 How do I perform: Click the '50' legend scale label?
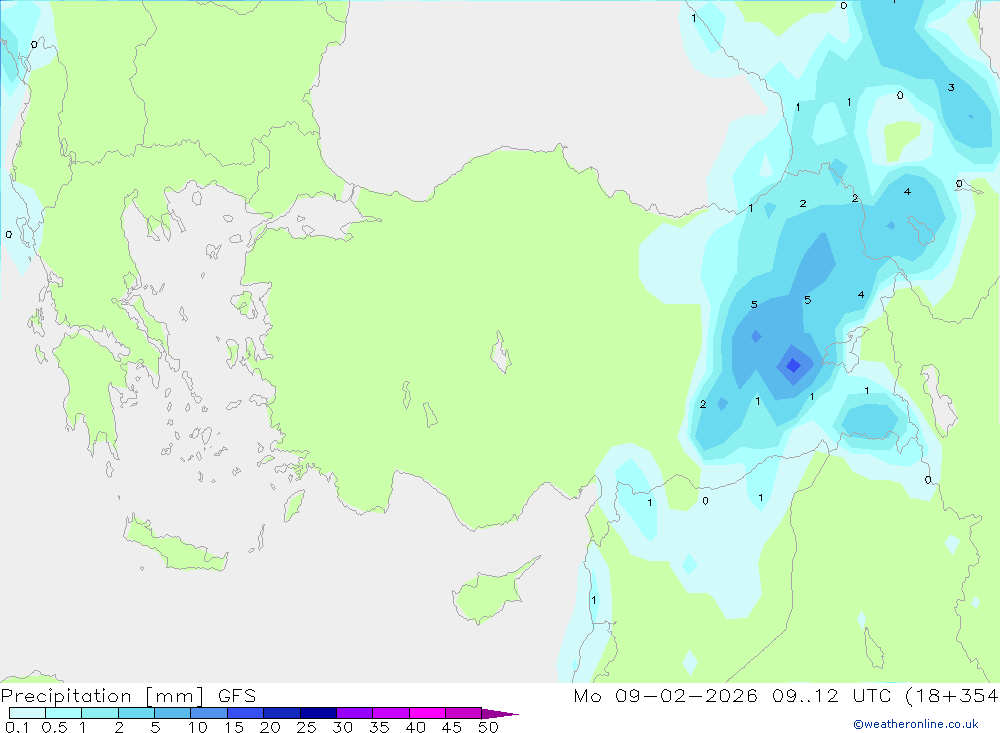pos(488,727)
